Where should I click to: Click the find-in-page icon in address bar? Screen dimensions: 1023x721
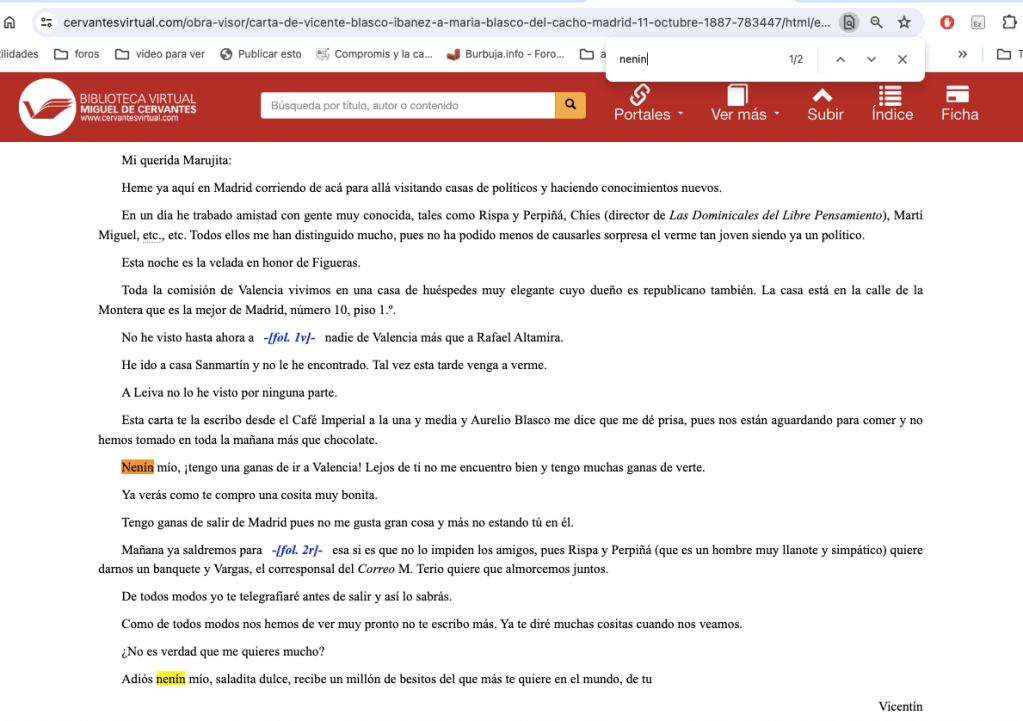[848, 22]
